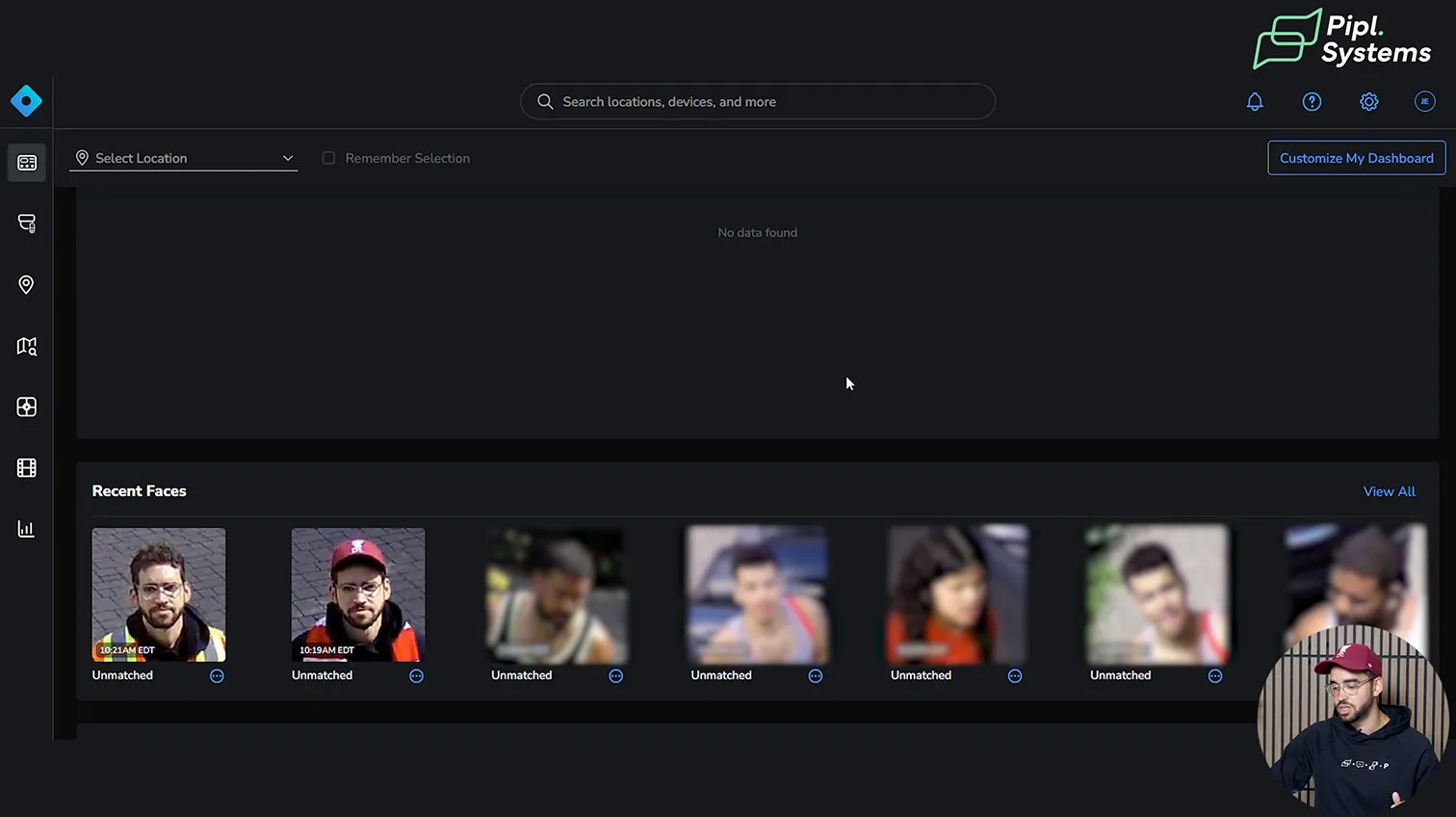Click View All recent faces link
Image resolution: width=1456 pixels, height=817 pixels.
(x=1389, y=491)
